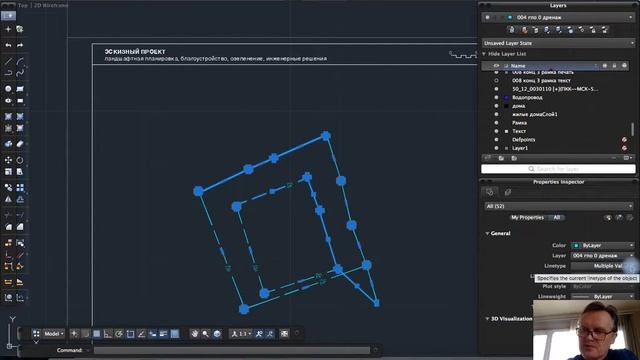Toggle visibility of Водопровод layer
Screen dimensions: 640x360
(496, 98)
